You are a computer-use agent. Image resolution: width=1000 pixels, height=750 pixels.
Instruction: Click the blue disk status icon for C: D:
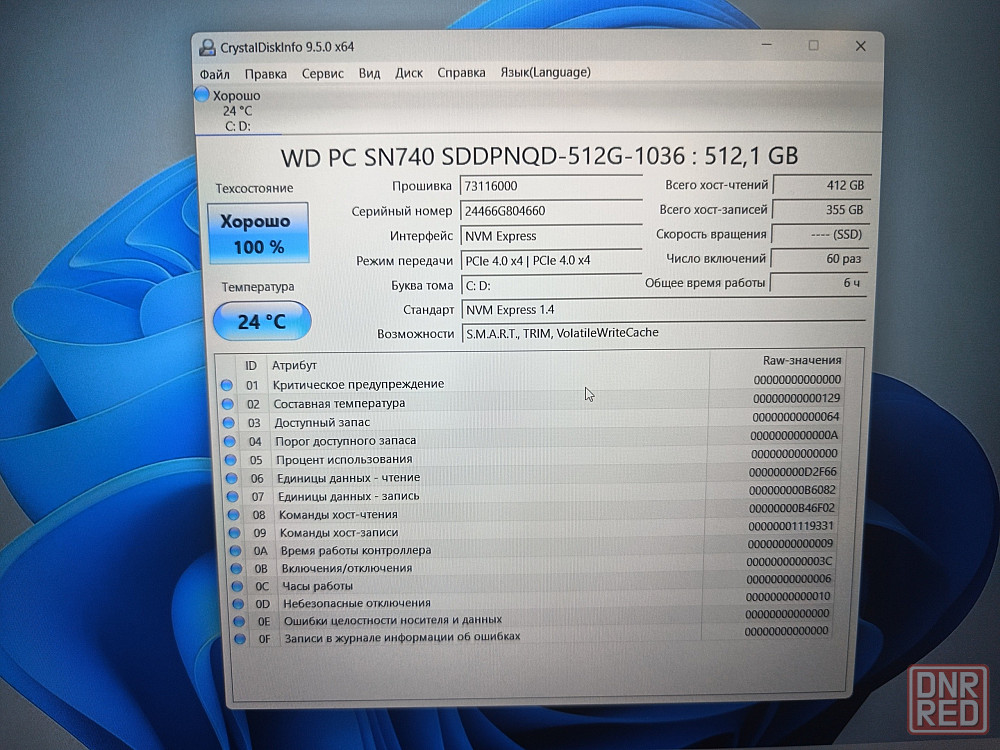tap(202, 95)
